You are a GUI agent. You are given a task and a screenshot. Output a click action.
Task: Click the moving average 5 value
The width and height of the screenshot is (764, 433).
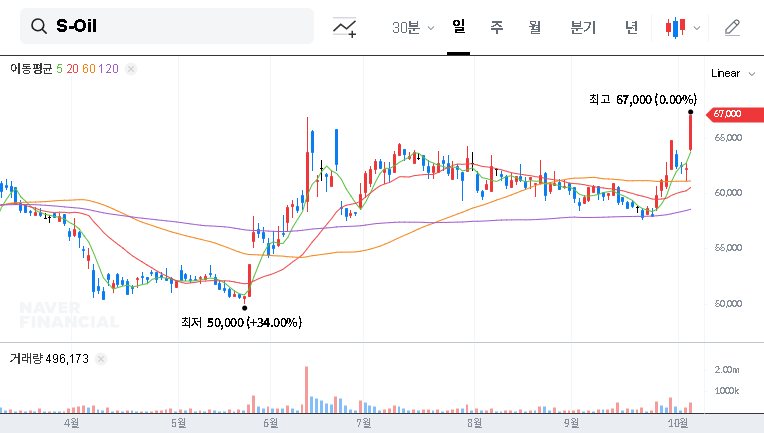59,69
